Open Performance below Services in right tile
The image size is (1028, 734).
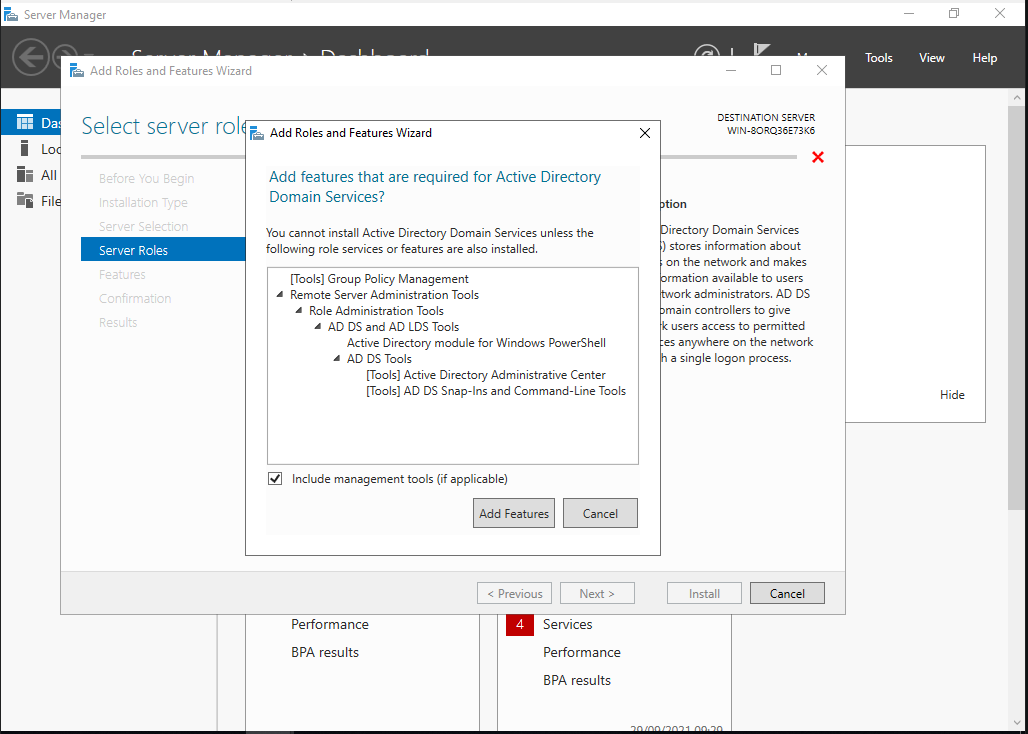pos(582,652)
